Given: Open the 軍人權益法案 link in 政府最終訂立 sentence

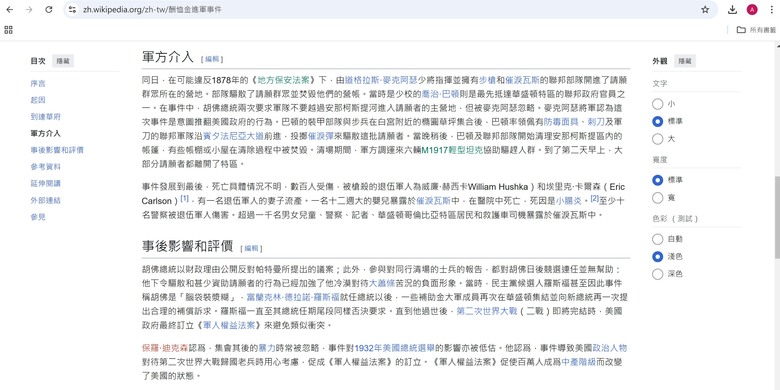Looking at the screenshot, I should (x=229, y=326).
